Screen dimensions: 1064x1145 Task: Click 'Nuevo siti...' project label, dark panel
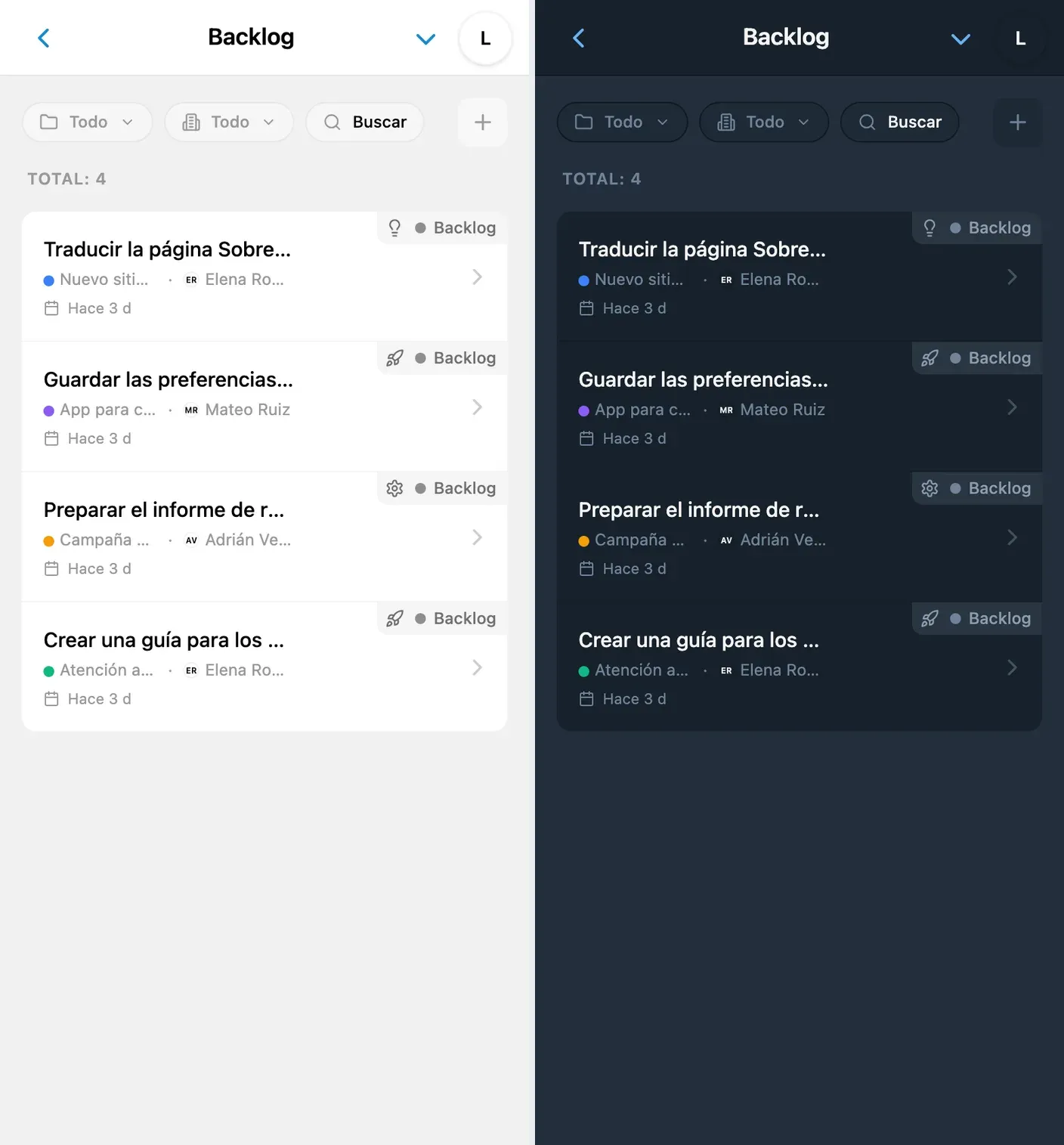click(x=639, y=280)
